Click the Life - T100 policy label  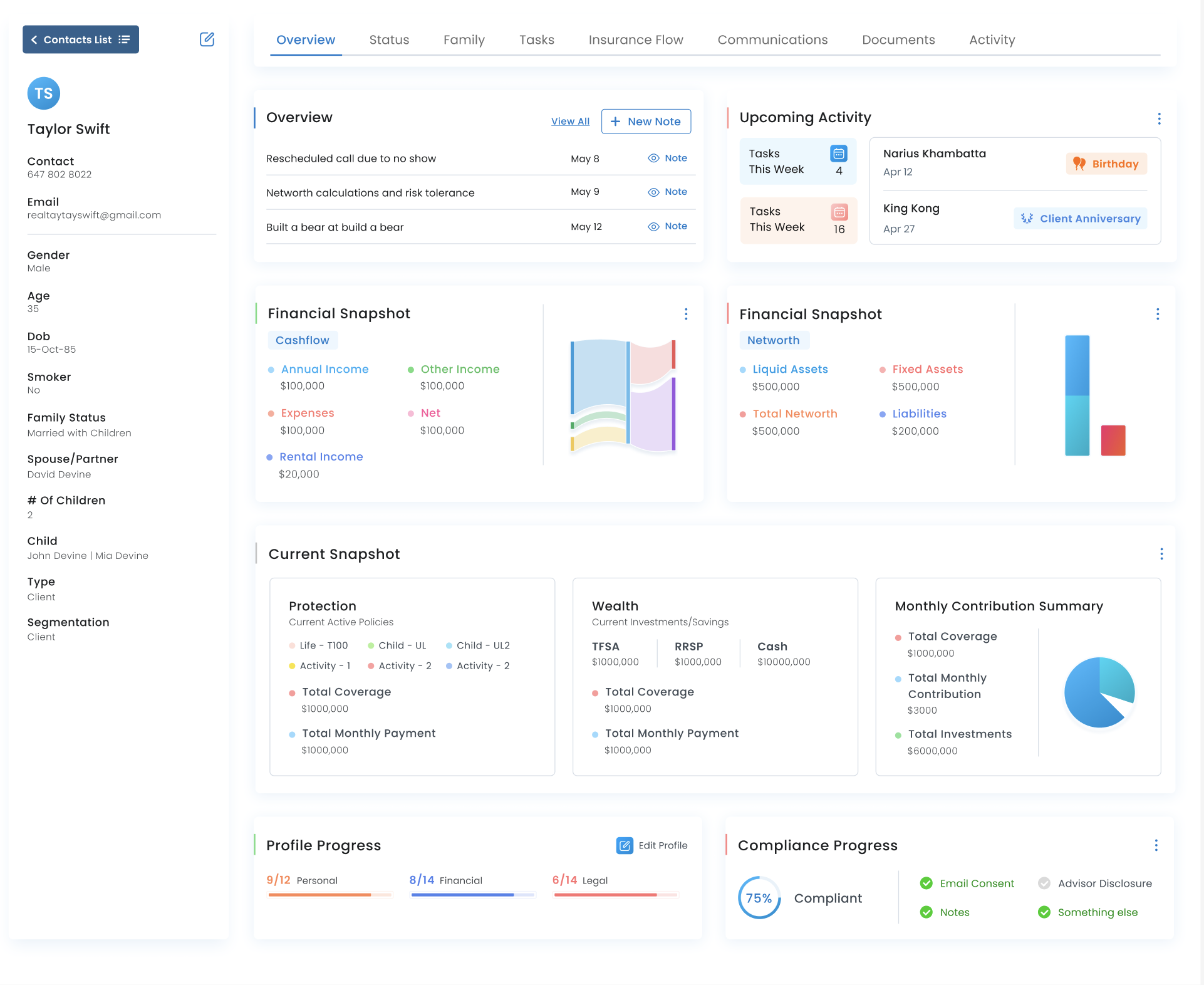324,645
